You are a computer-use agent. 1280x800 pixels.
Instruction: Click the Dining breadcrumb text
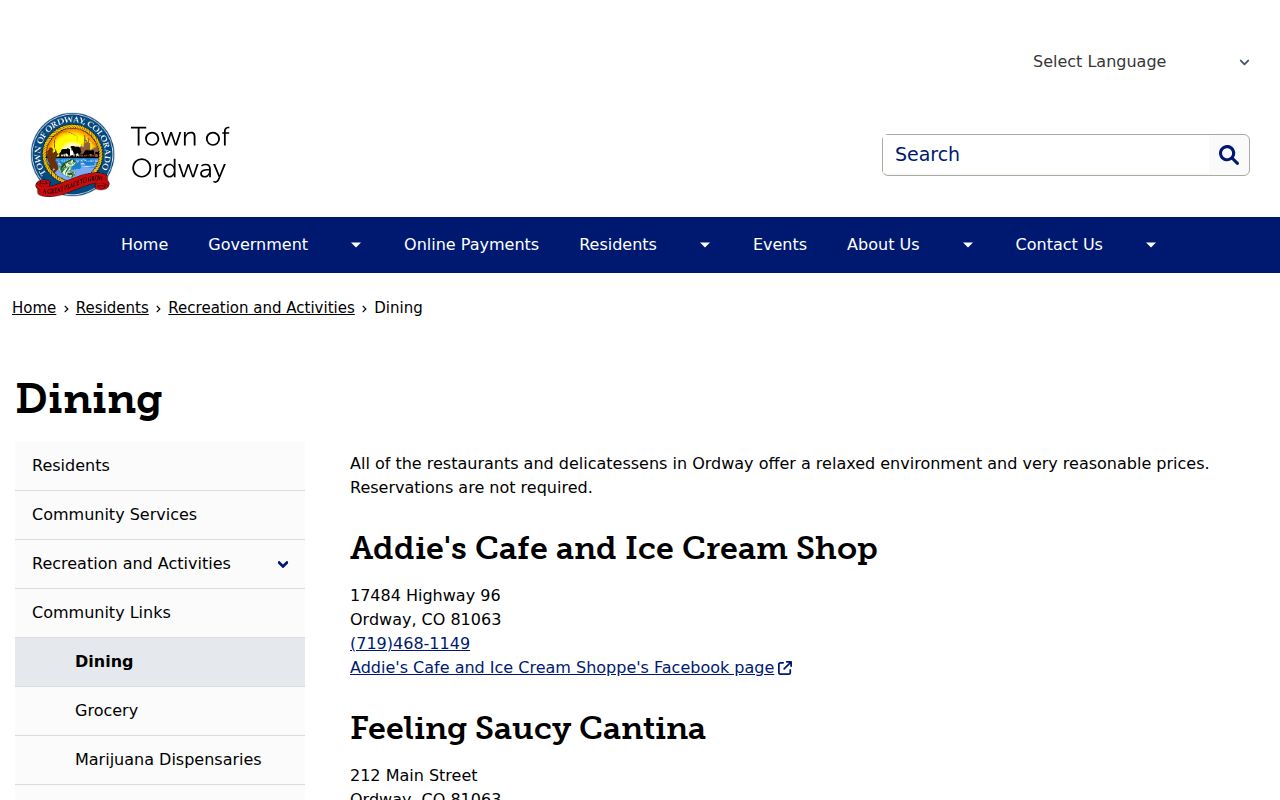pos(398,308)
